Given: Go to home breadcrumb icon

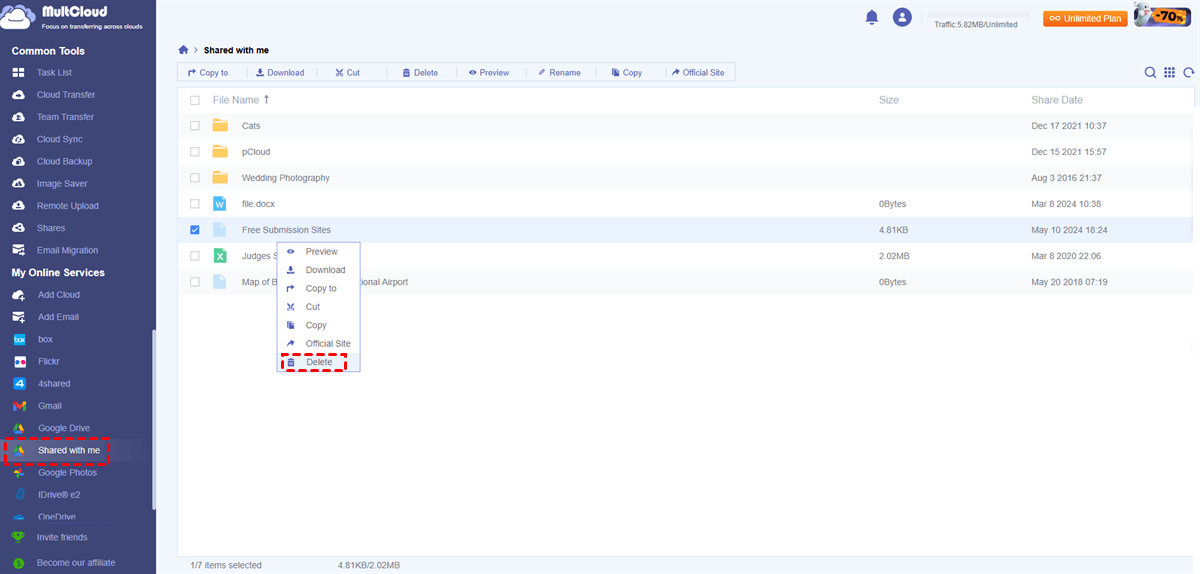Looking at the screenshot, I should tap(183, 50).
